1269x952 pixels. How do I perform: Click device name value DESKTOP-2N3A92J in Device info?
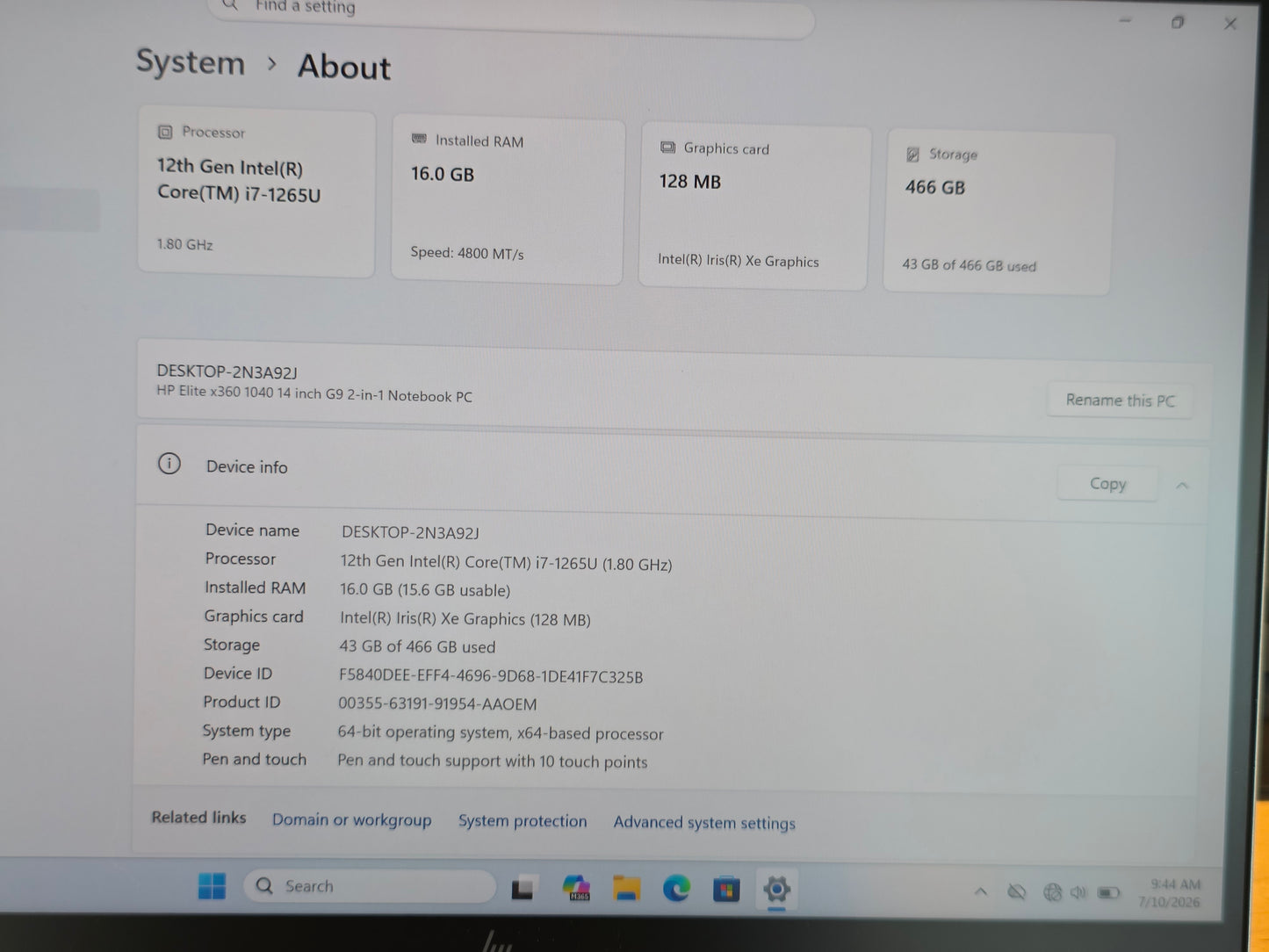[410, 532]
